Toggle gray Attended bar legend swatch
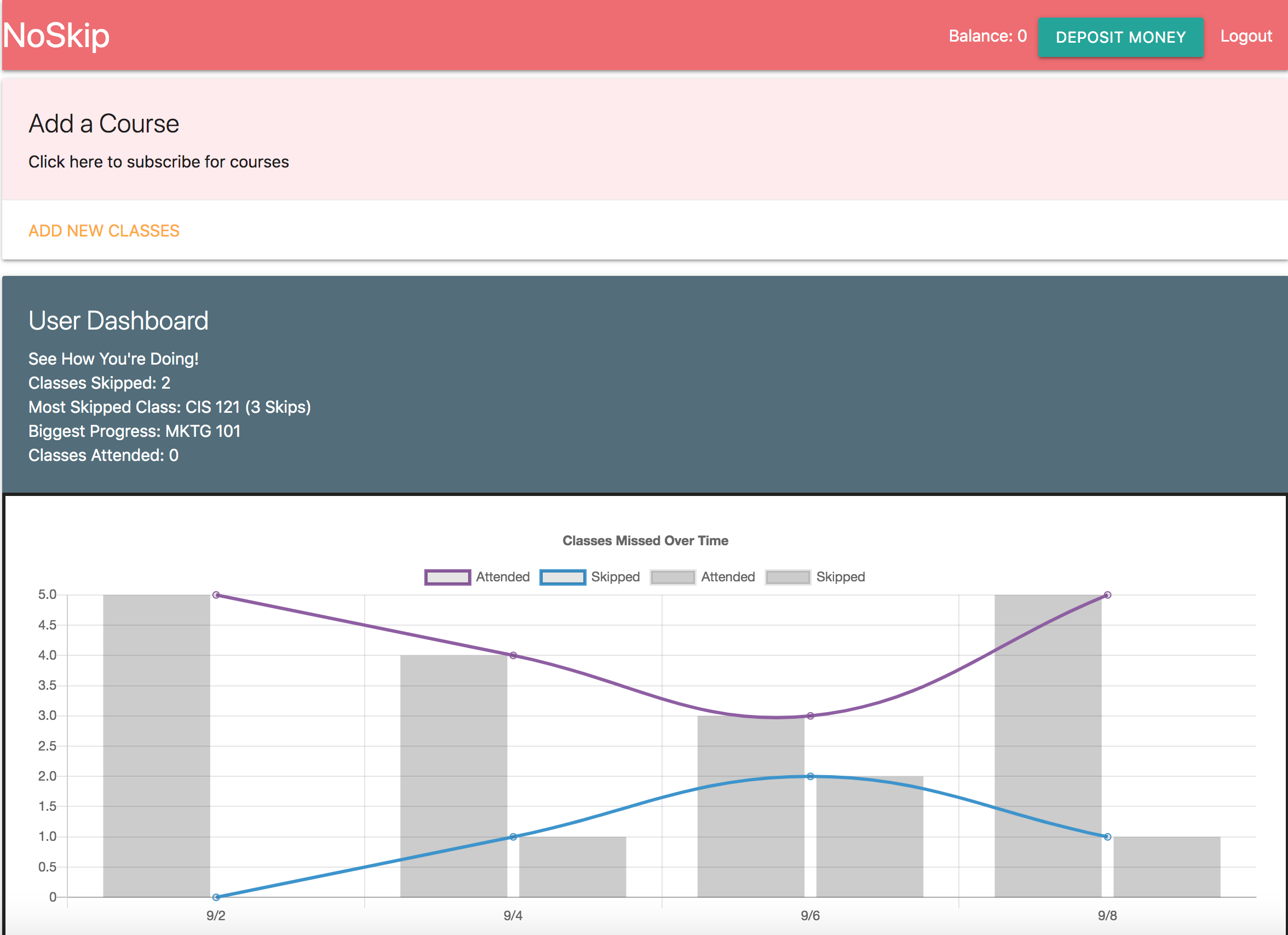 click(672, 577)
